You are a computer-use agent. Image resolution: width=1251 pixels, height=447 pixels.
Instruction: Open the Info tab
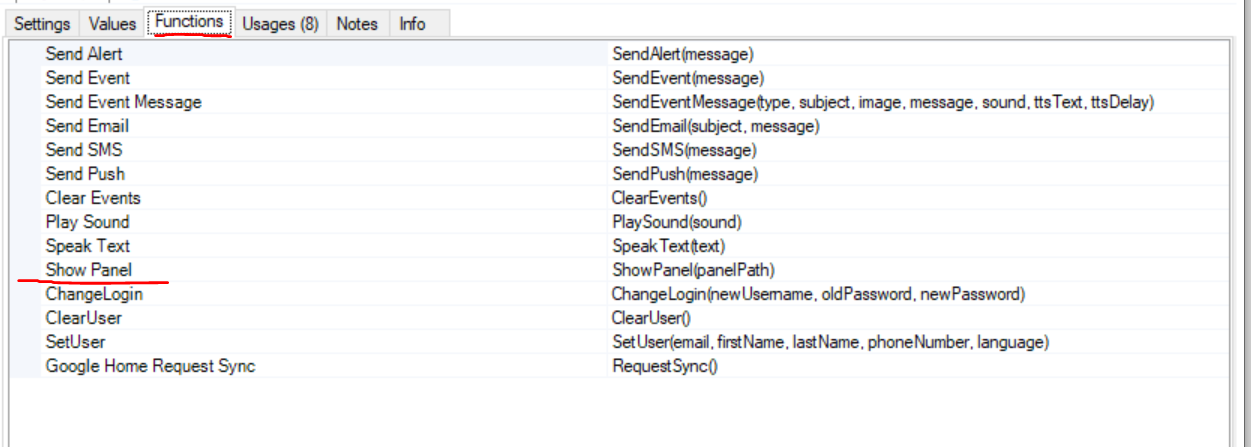(x=412, y=24)
